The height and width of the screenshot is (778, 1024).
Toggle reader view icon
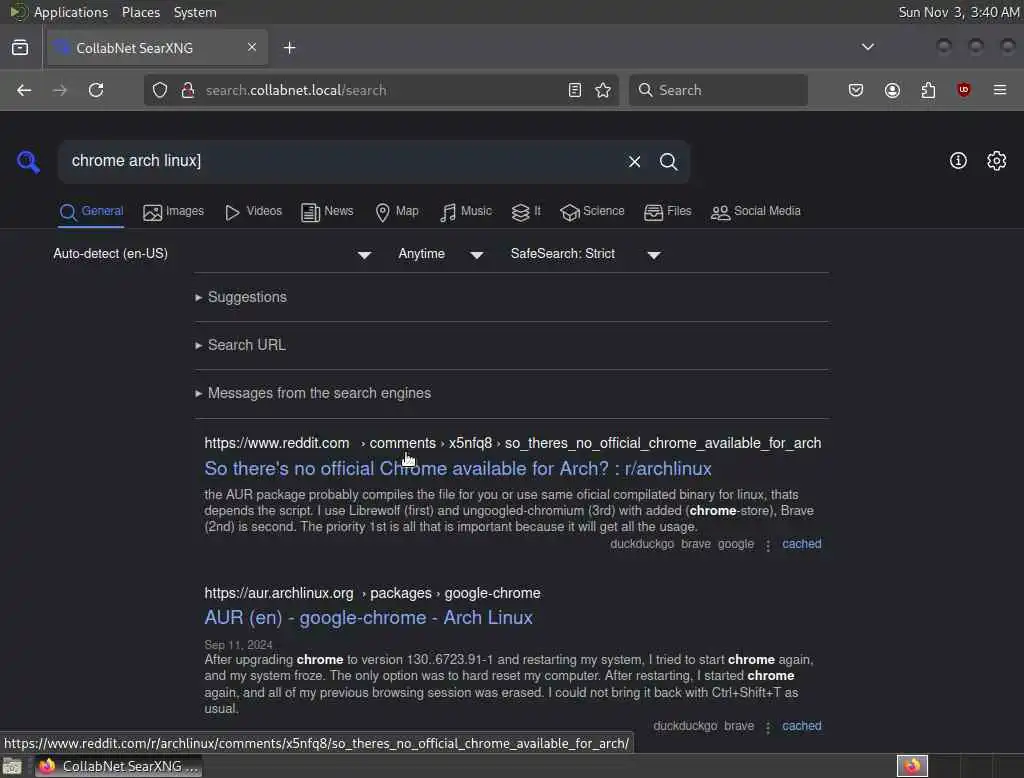pyautogui.click(x=575, y=90)
